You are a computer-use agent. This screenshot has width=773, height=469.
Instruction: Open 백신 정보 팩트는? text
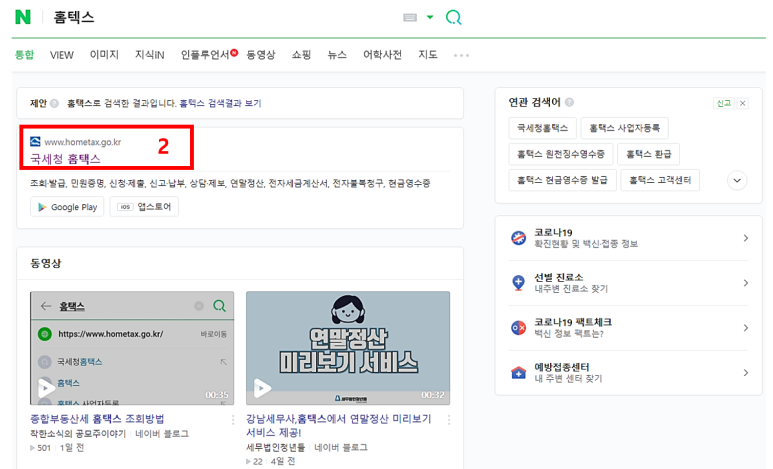pos(569,334)
